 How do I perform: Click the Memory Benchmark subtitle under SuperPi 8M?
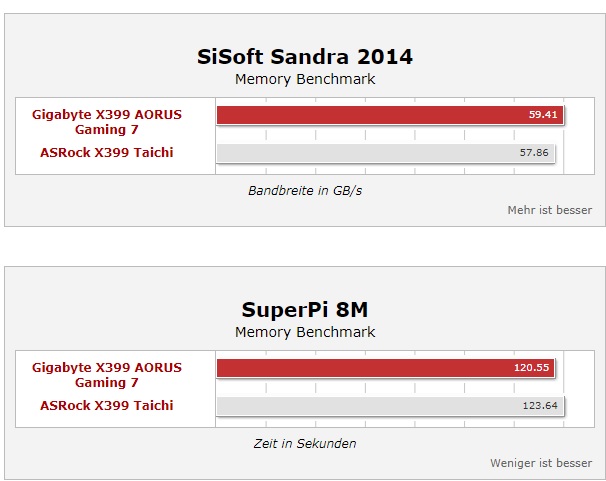pos(305,332)
